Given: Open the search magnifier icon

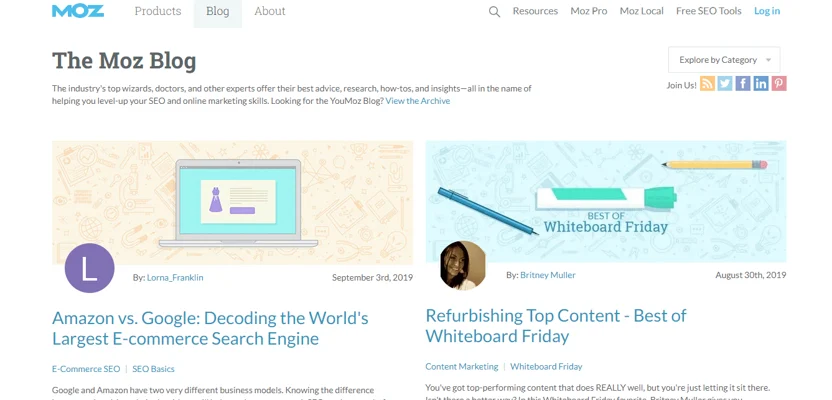Looking at the screenshot, I should (x=494, y=11).
